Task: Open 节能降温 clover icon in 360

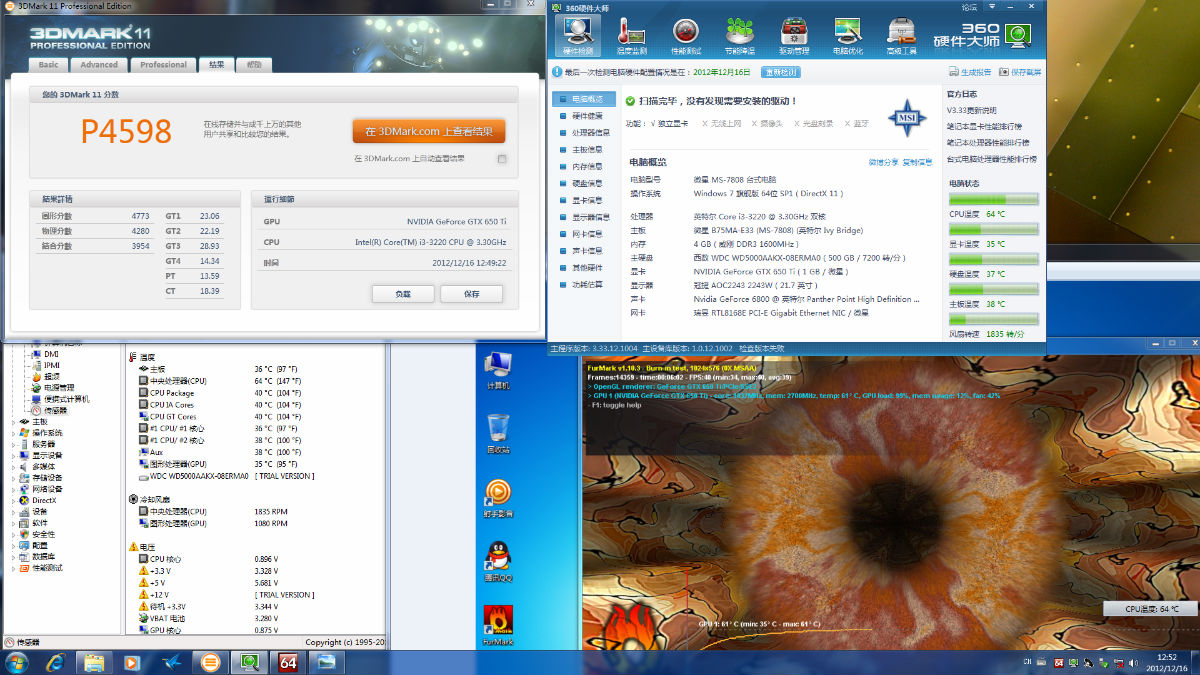Action: click(x=740, y=36)
